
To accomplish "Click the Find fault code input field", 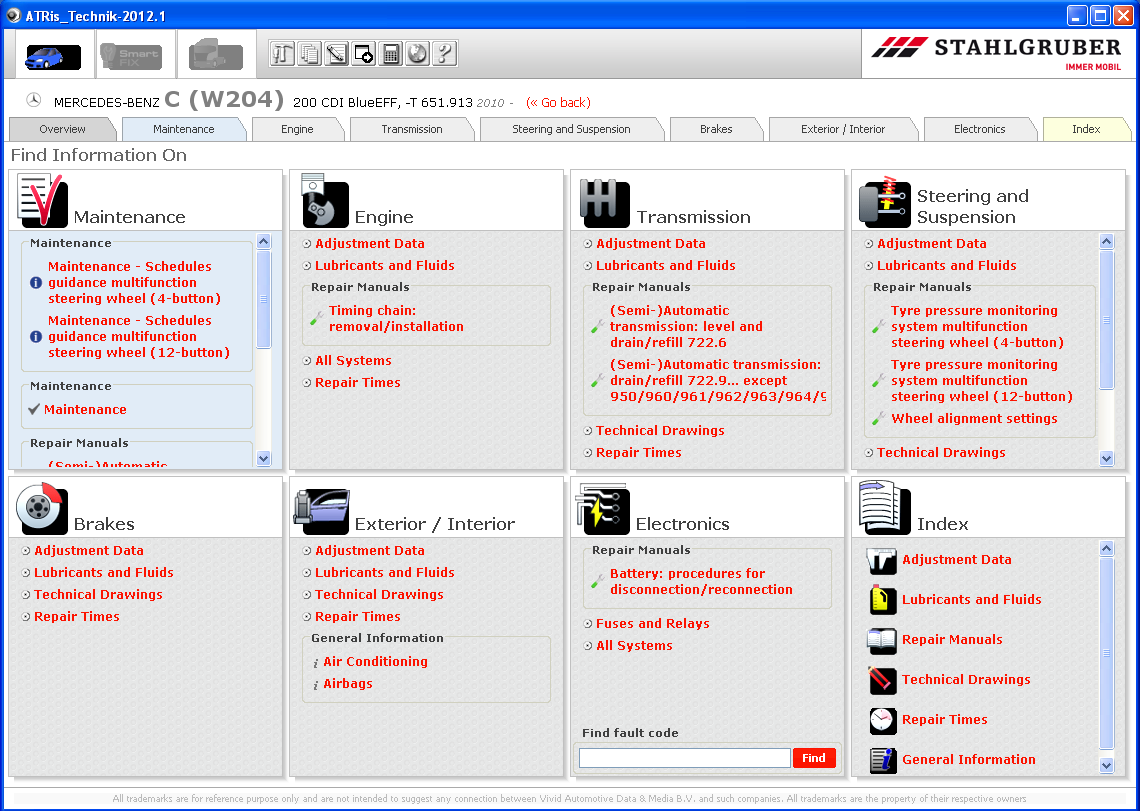I will (684, 758).
